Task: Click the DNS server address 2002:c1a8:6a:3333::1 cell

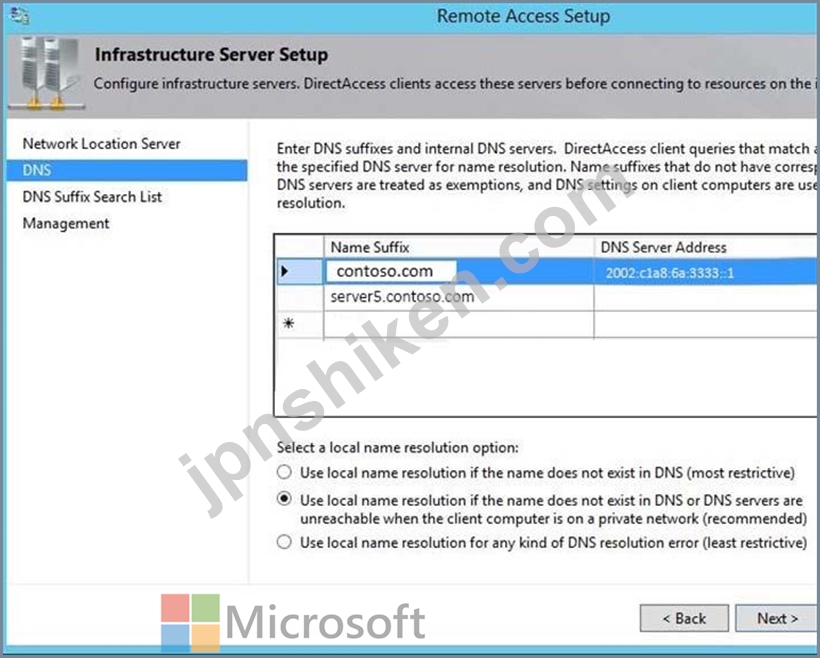Action: [x=707, y=272]
